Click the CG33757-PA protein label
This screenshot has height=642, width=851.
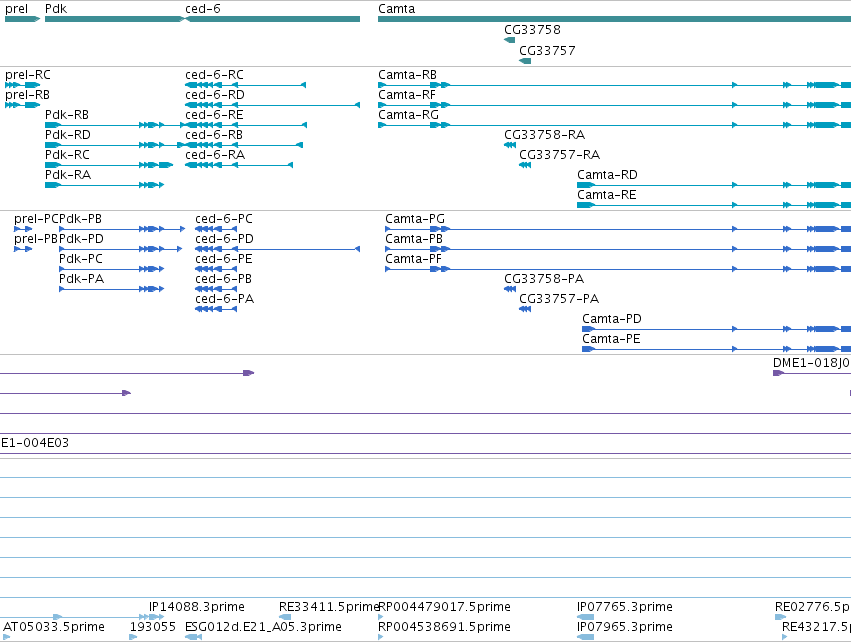click(x=559, y=300)
